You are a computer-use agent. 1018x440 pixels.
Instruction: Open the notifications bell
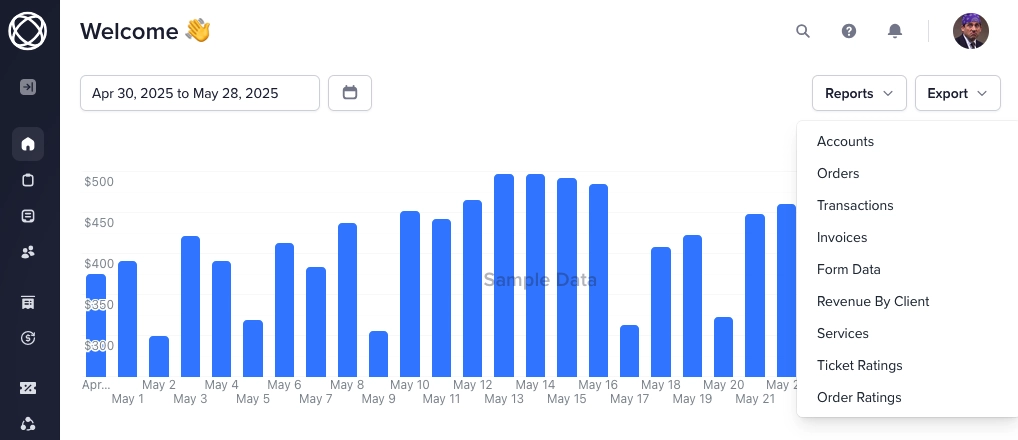(895, 31)
